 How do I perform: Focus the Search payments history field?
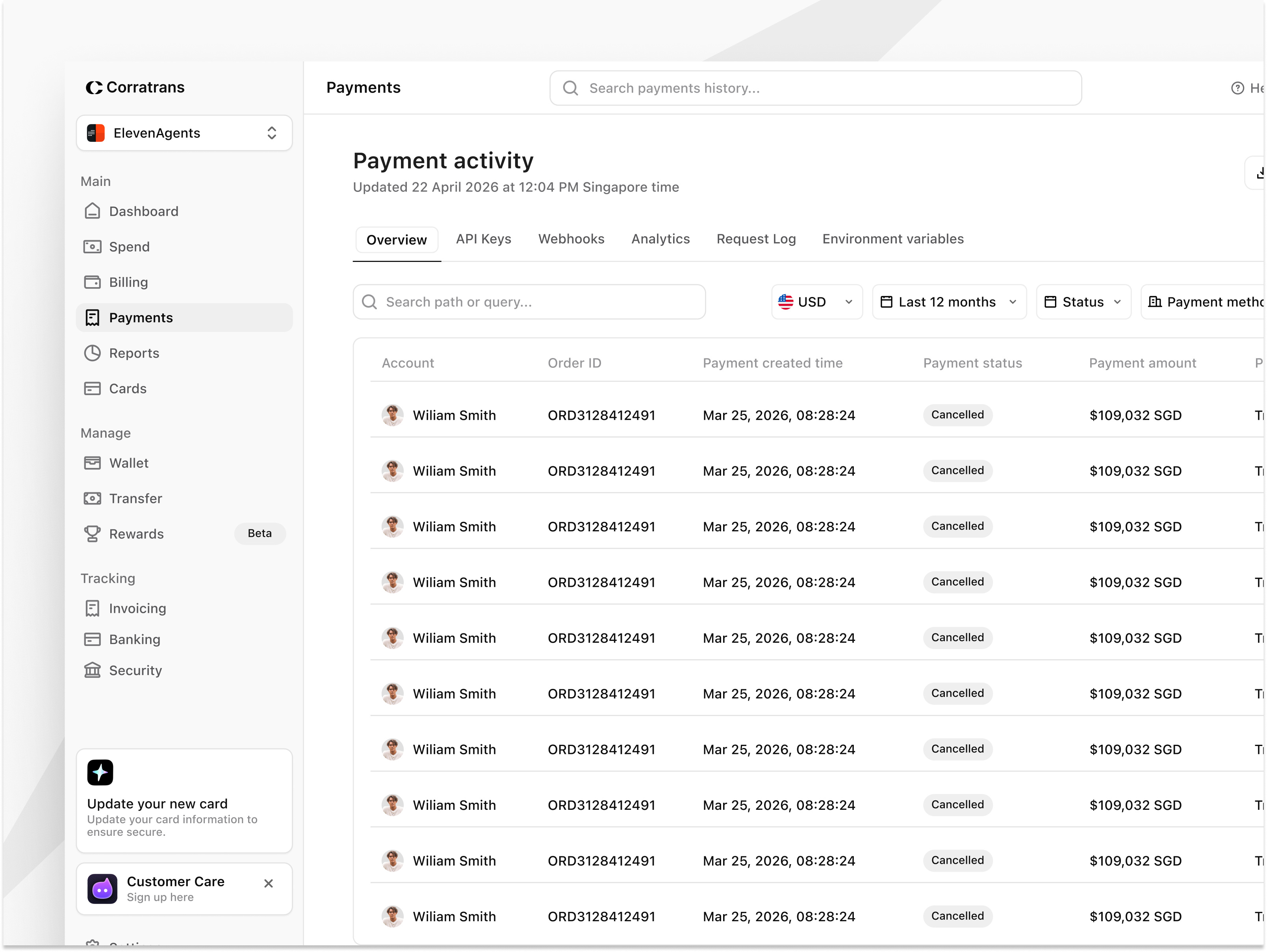[816, 88]
